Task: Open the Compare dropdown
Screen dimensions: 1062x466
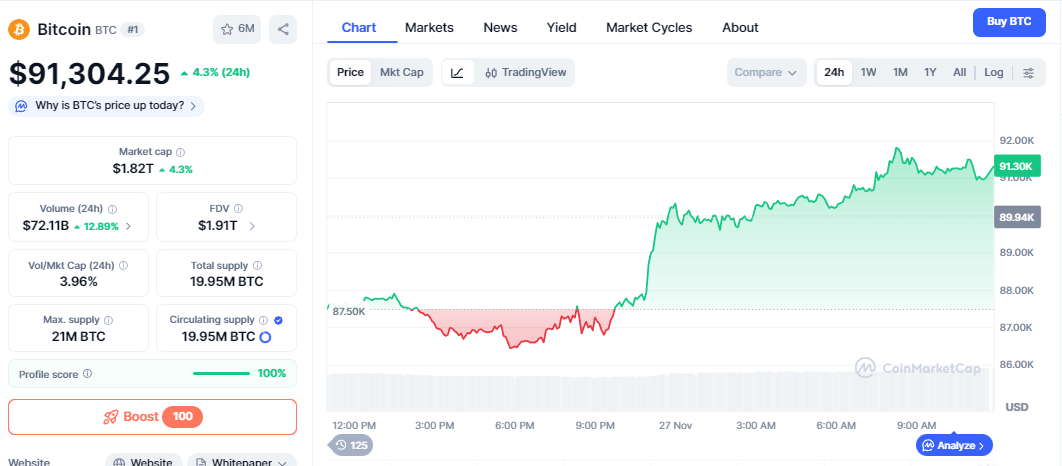Action: (x=766, y=73)
